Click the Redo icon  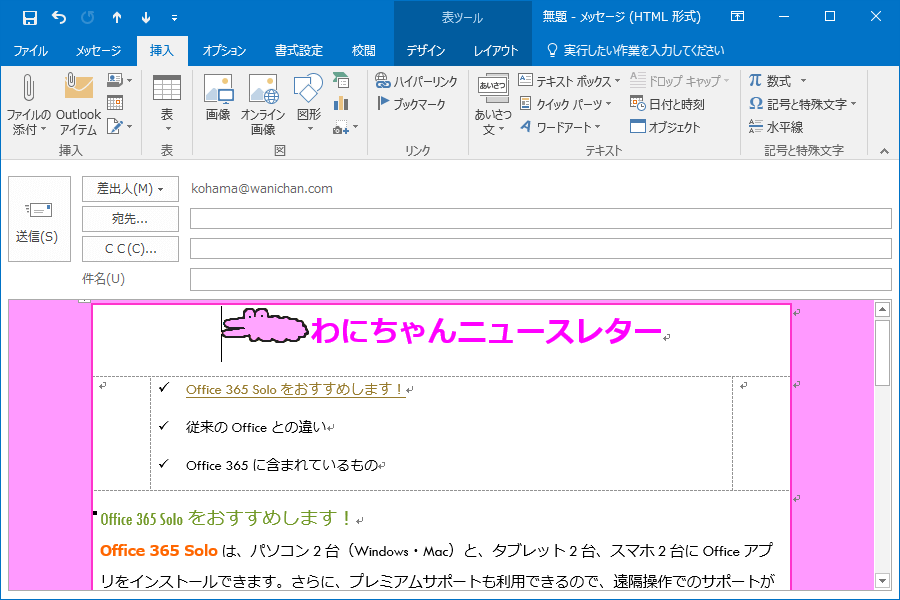(88, 18)
